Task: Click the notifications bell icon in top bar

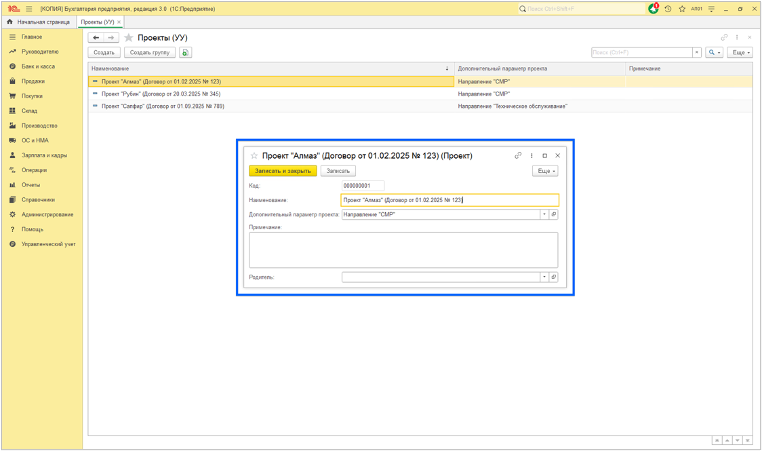Action: [654, 9]
